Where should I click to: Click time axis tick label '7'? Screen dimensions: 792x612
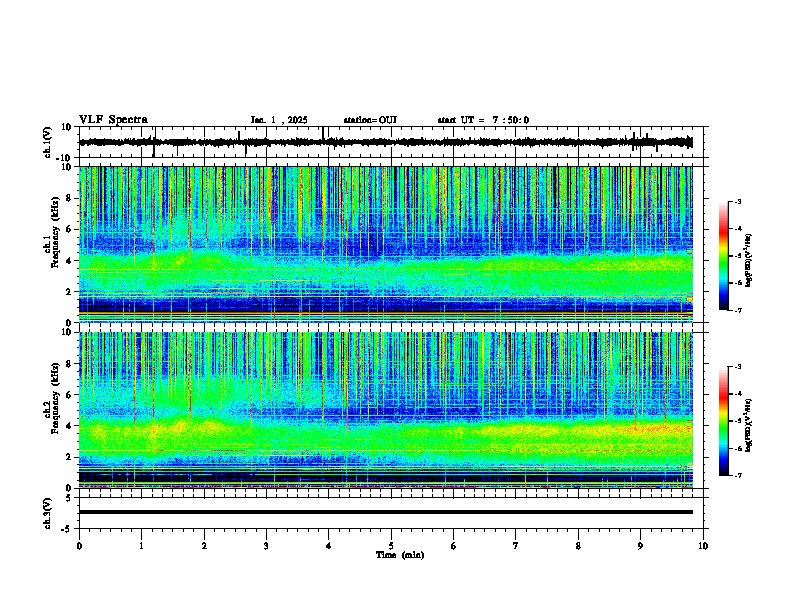(x=516, y=546)
